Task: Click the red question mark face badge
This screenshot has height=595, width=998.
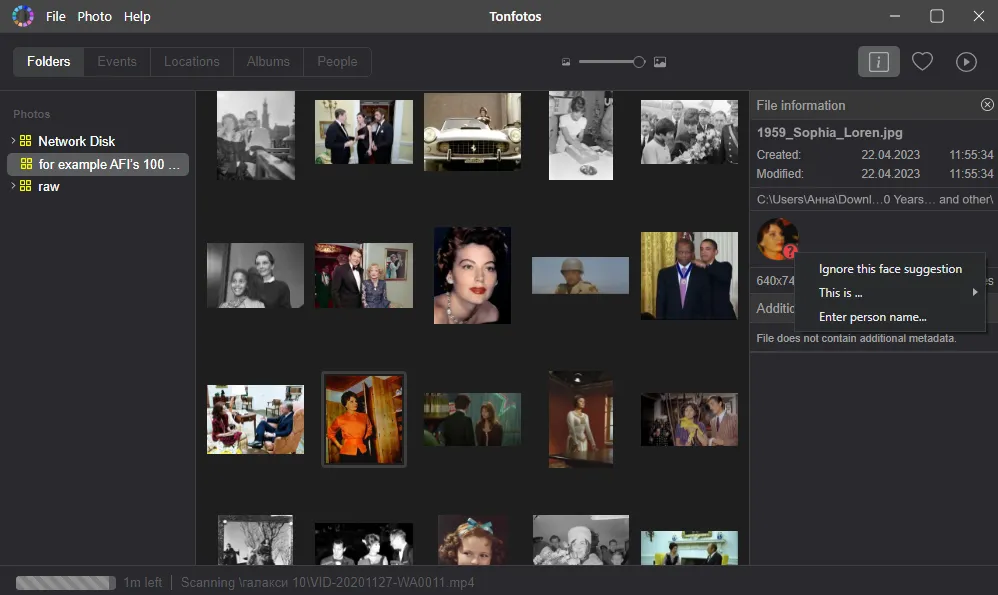Action: click(790, 251)
